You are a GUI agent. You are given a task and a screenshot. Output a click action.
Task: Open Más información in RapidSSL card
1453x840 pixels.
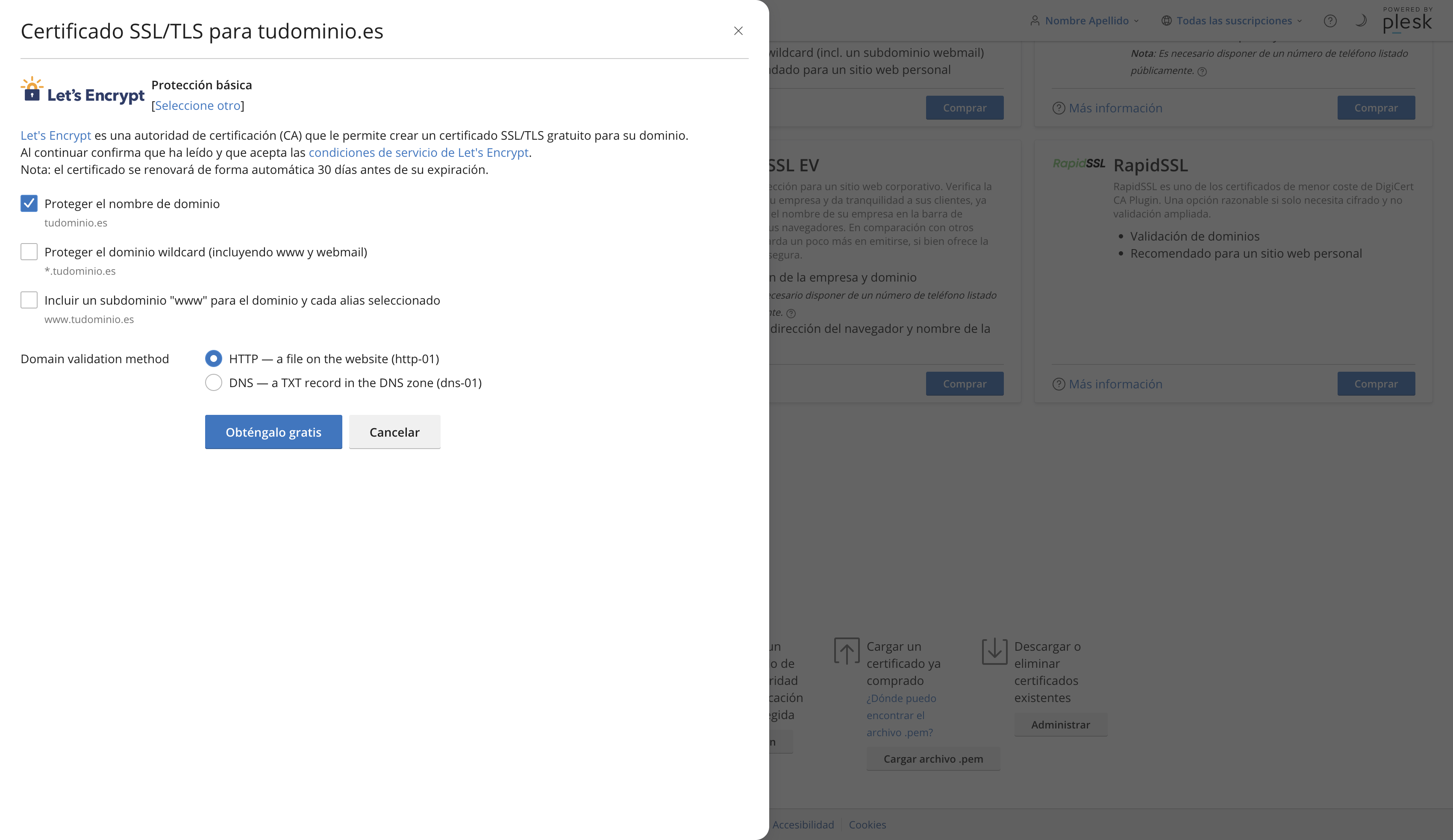click(1115, 384)
